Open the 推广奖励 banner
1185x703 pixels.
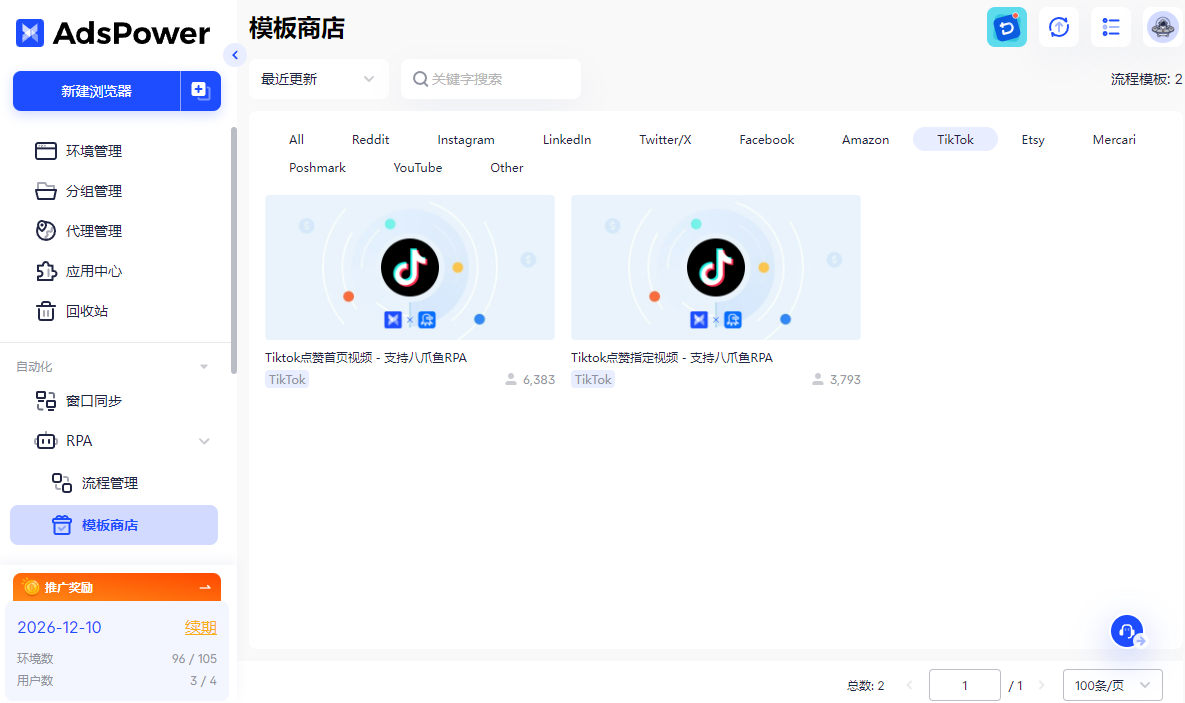117,587
